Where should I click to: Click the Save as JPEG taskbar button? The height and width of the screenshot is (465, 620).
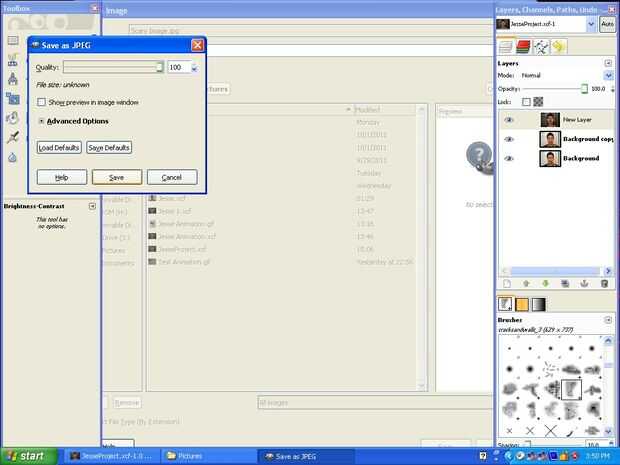click(x=306, y=456)
